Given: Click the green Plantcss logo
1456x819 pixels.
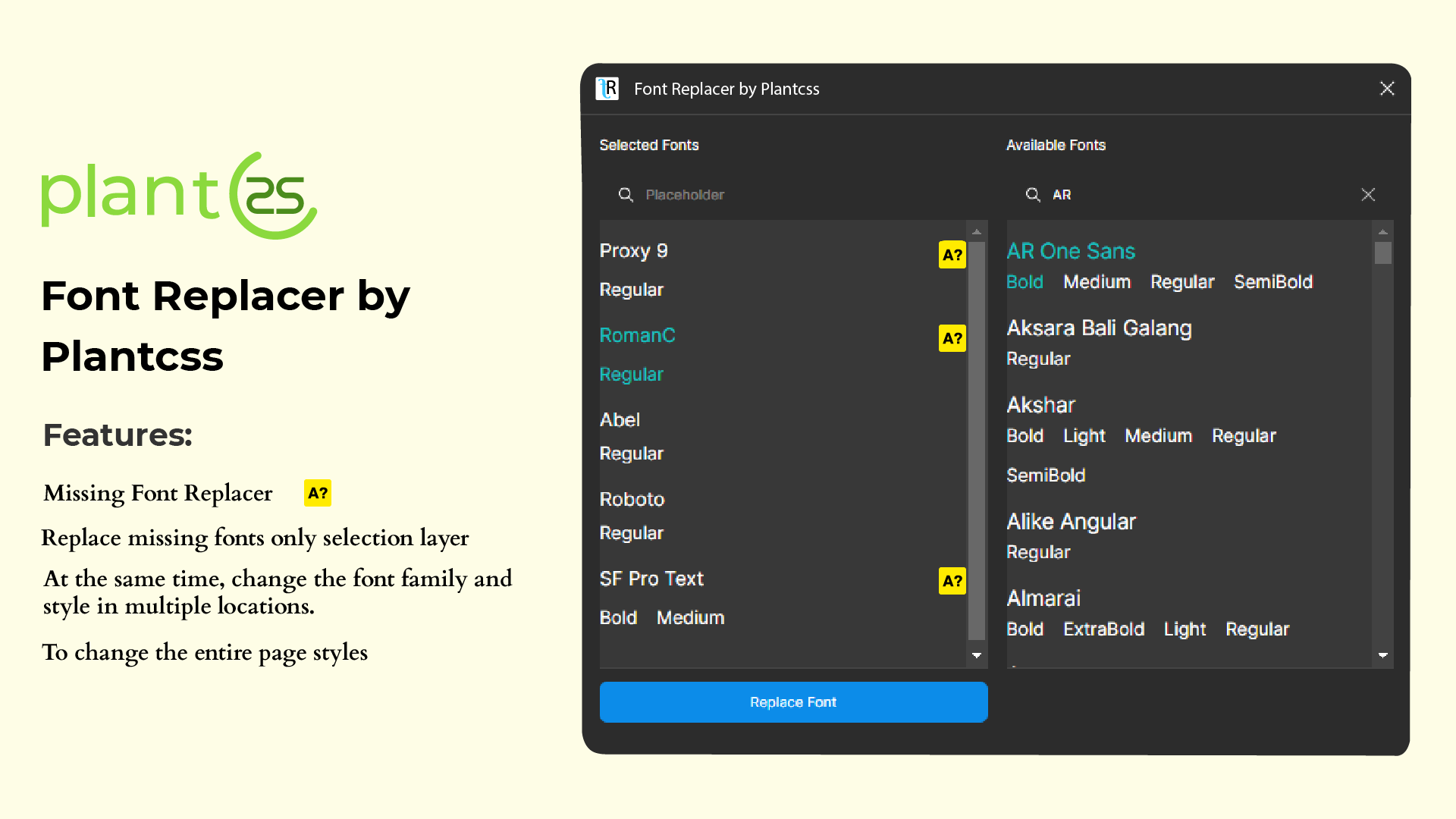Looking at the screenshot, I should coord(179,196).
